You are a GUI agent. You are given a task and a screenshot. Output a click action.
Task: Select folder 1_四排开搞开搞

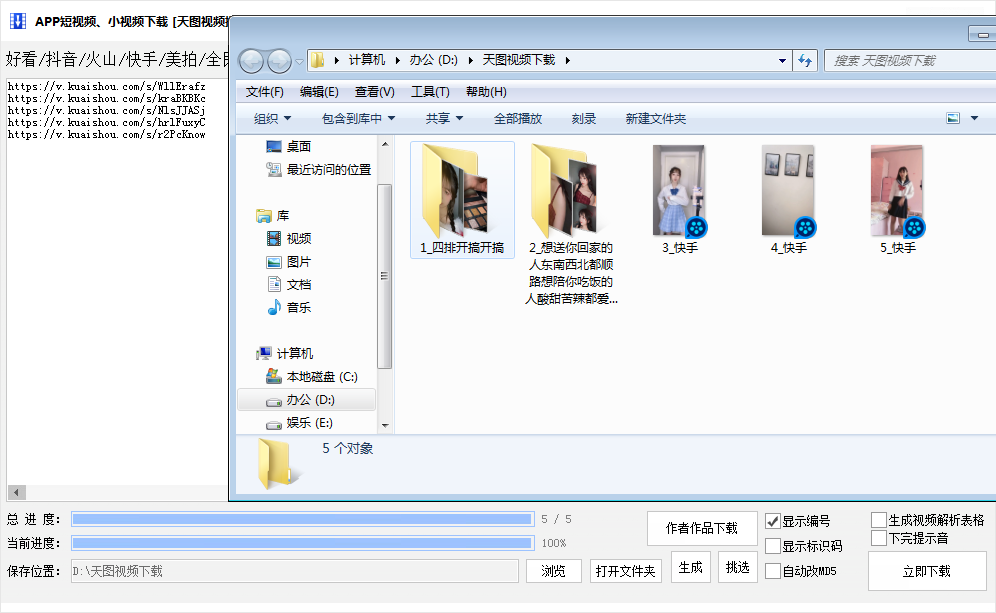462,200
